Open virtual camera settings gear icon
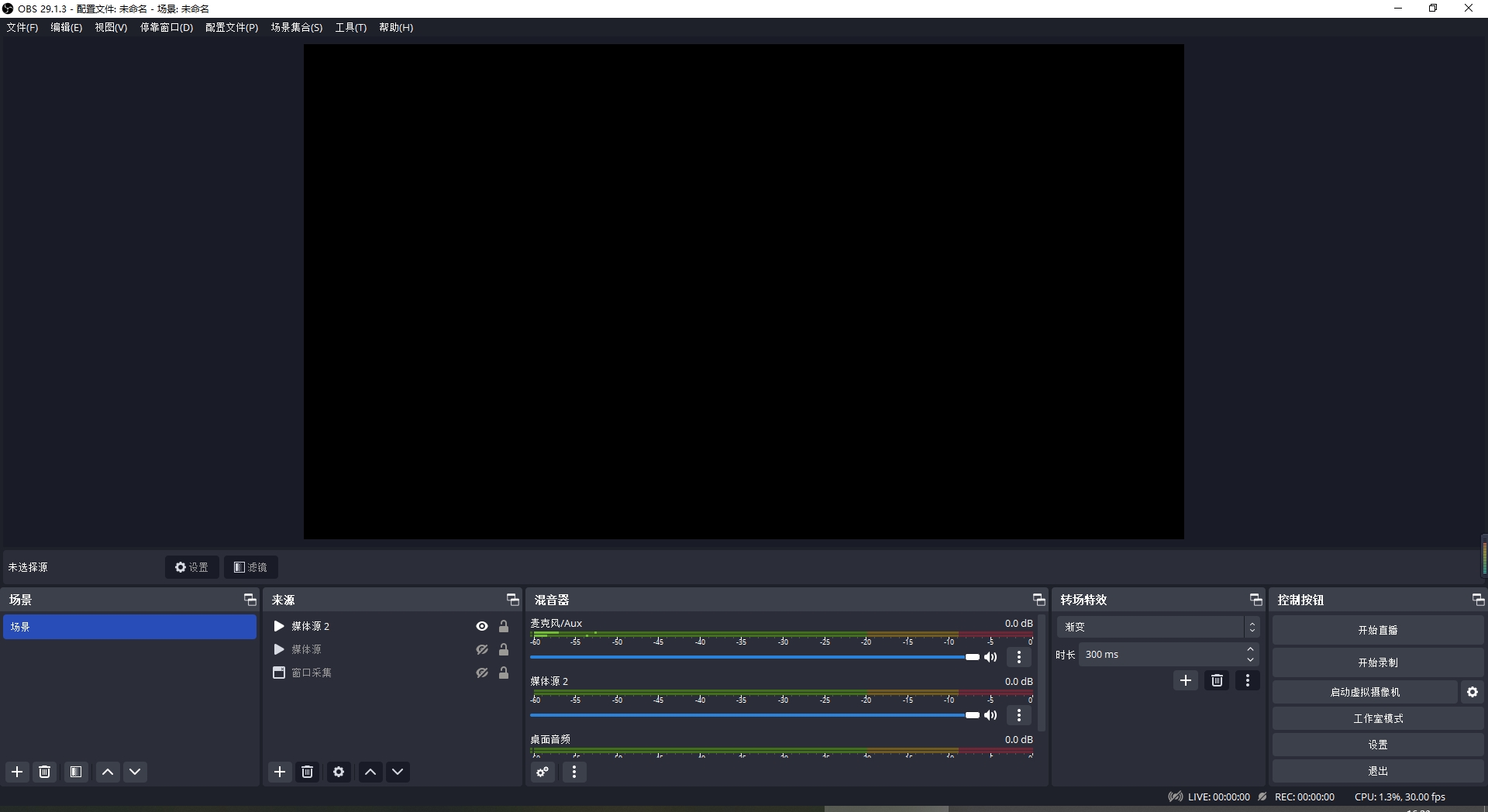This screenshot has width=1488, height=812. point(1472,692)
